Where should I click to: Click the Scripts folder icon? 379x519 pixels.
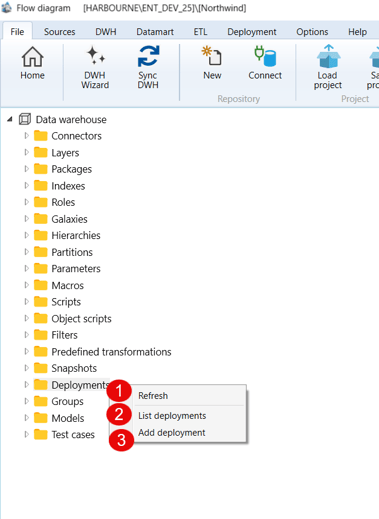(x=41, y=302)
